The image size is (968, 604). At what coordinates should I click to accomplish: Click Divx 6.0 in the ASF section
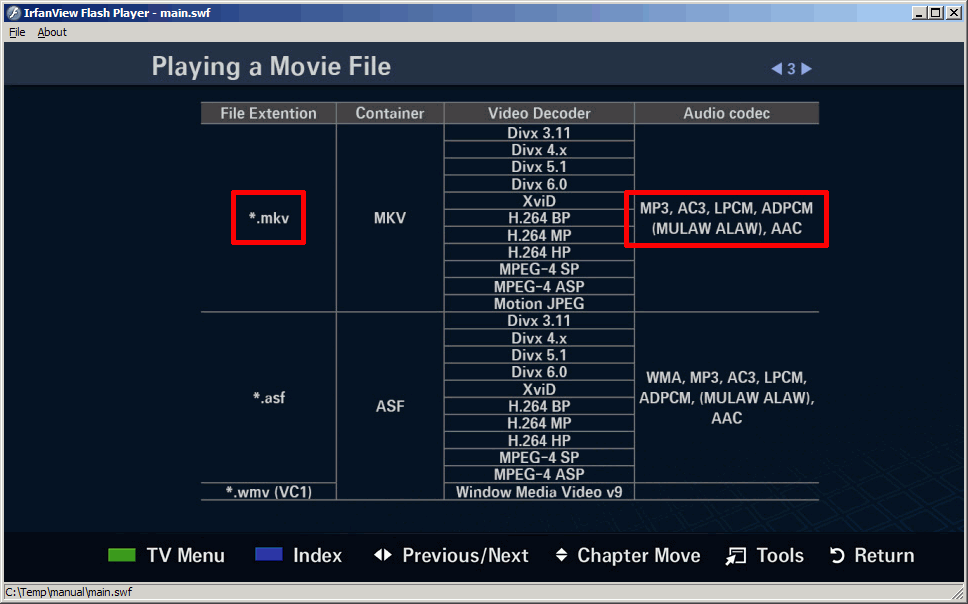(539, 372)
